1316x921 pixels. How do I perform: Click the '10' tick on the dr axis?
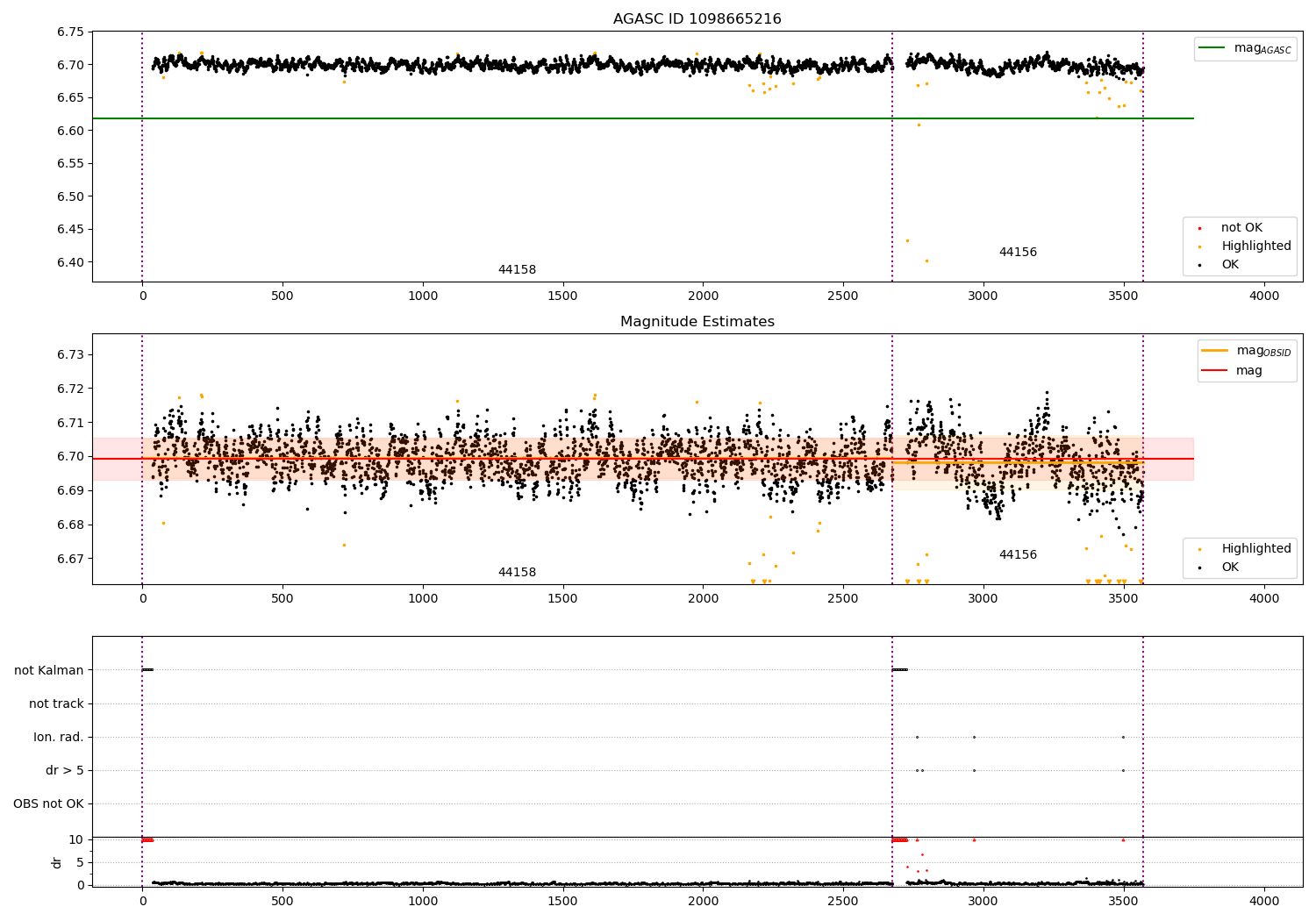76,839
